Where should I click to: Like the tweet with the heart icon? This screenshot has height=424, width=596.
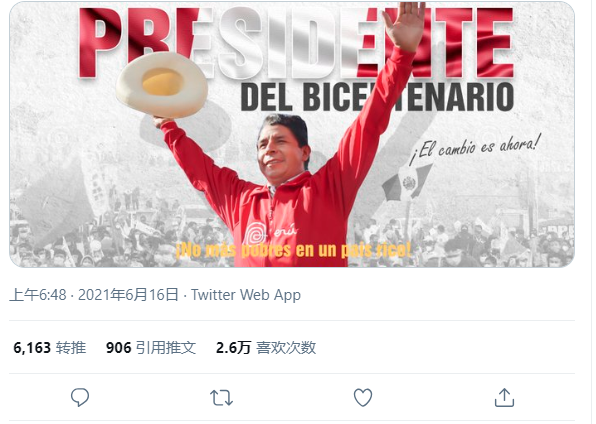(x=363, y=398)
